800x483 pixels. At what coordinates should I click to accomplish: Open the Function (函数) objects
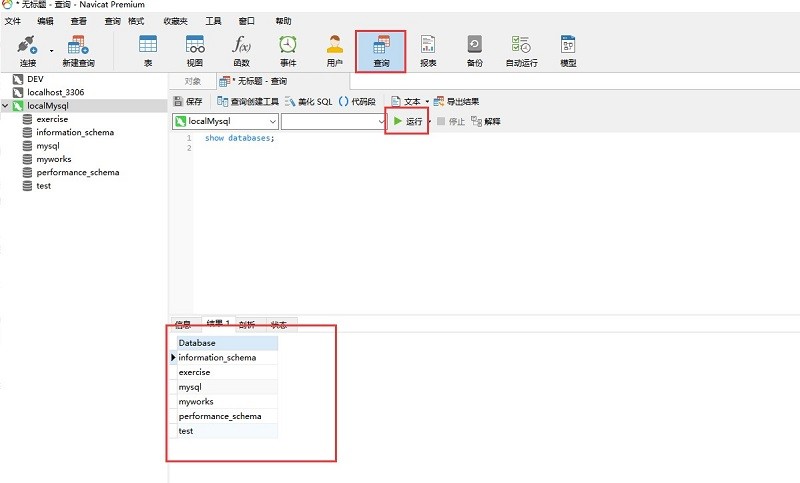point(241,51)
